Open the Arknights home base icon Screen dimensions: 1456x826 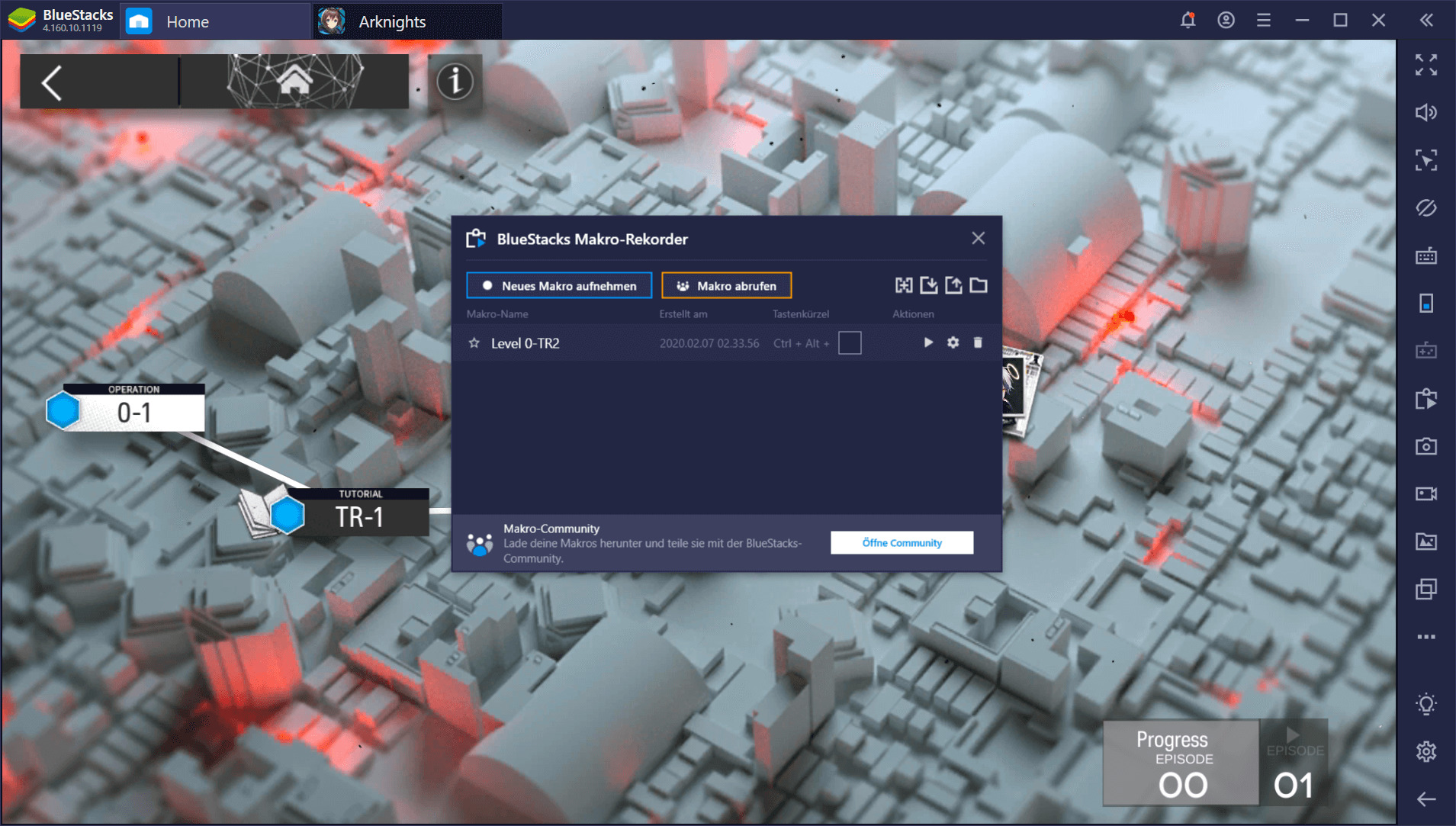(x=294, y=81)
